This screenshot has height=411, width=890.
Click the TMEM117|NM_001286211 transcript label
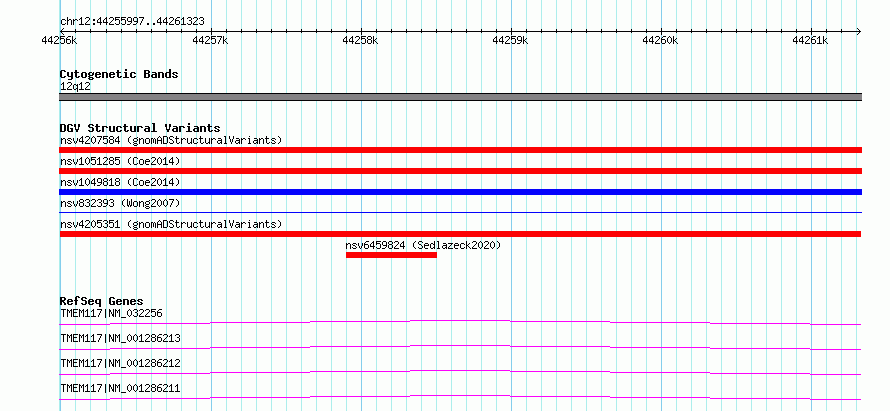tap(120, 388)
